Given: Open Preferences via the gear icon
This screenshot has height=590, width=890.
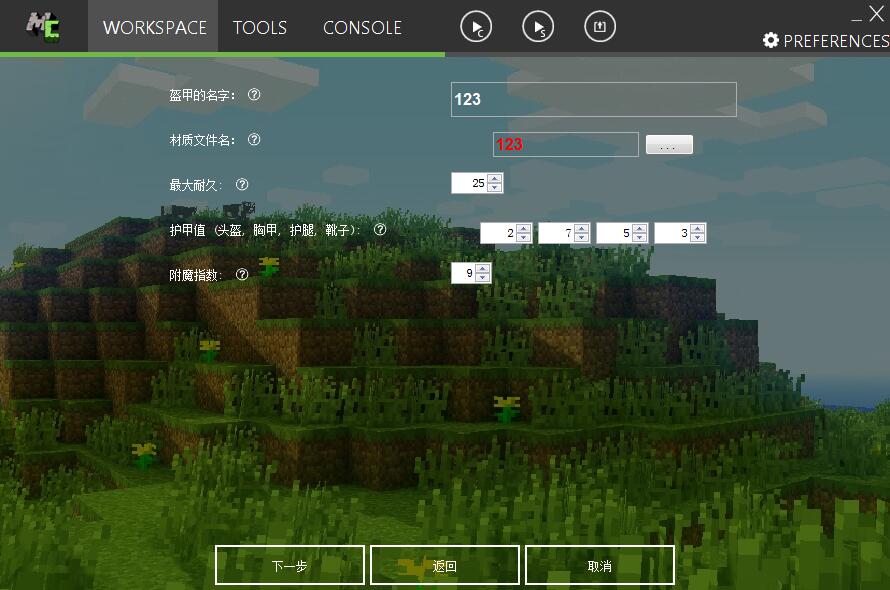Looking at the screenshot, I should [x=770, y=40].
